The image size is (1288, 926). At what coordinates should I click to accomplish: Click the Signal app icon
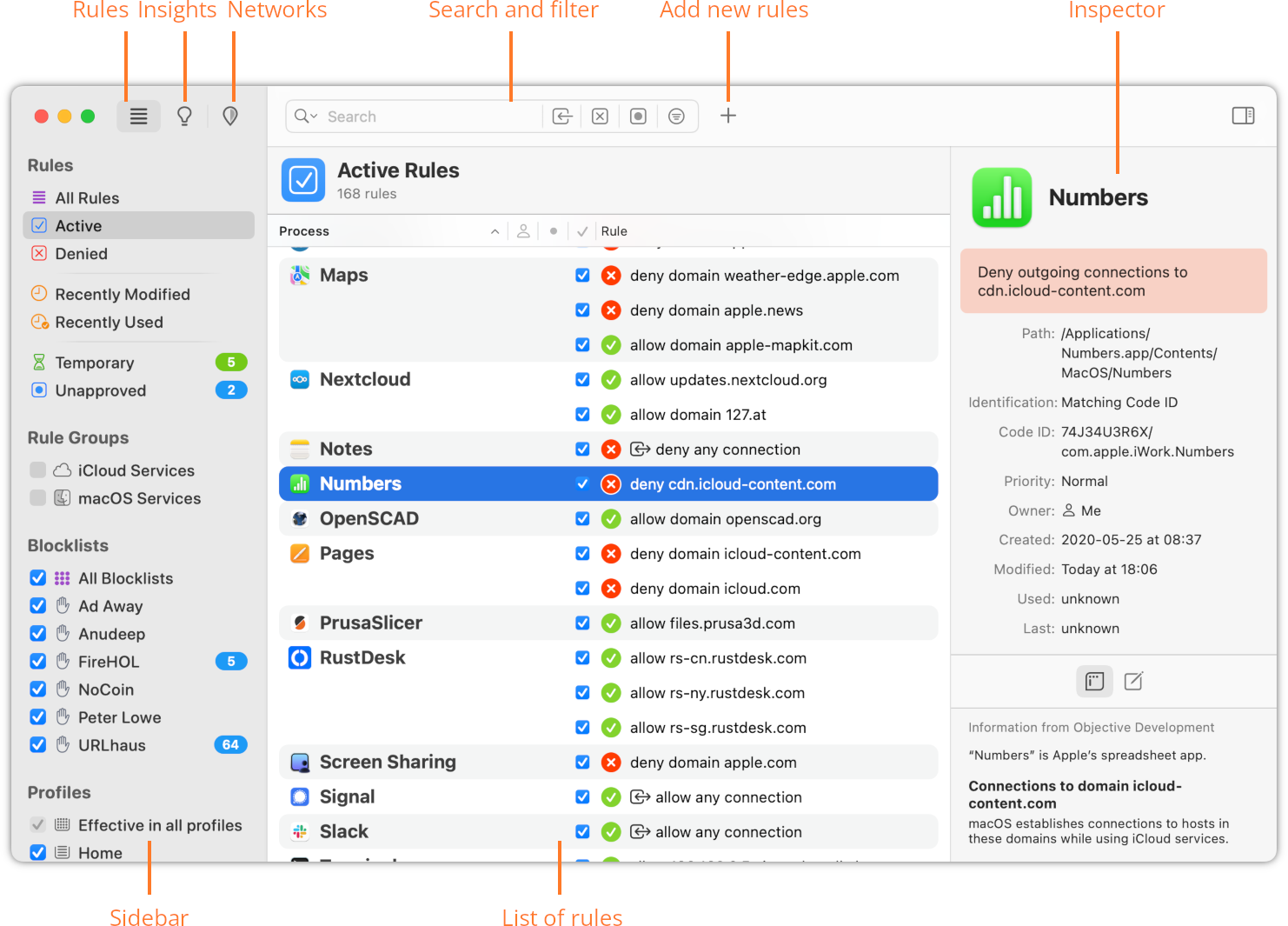[300, 797]
